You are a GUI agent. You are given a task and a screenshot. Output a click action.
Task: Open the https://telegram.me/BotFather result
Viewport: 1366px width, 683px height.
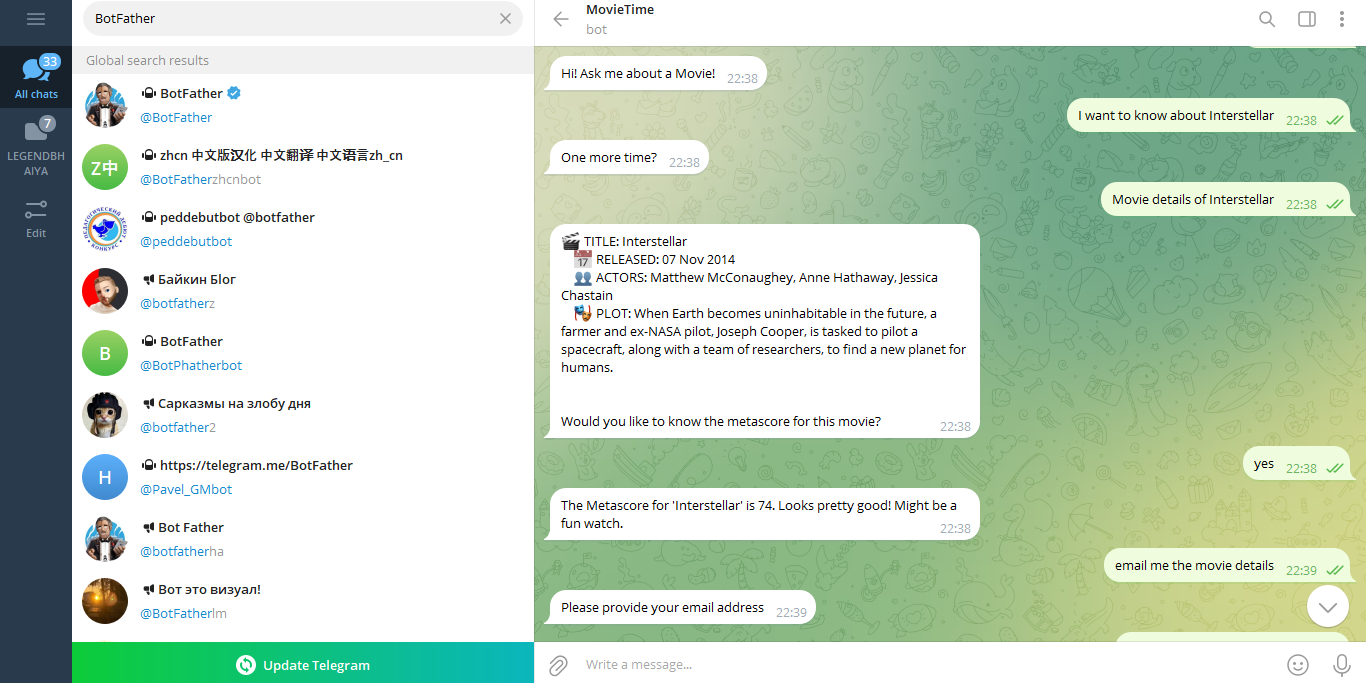[x=303, y=477]
